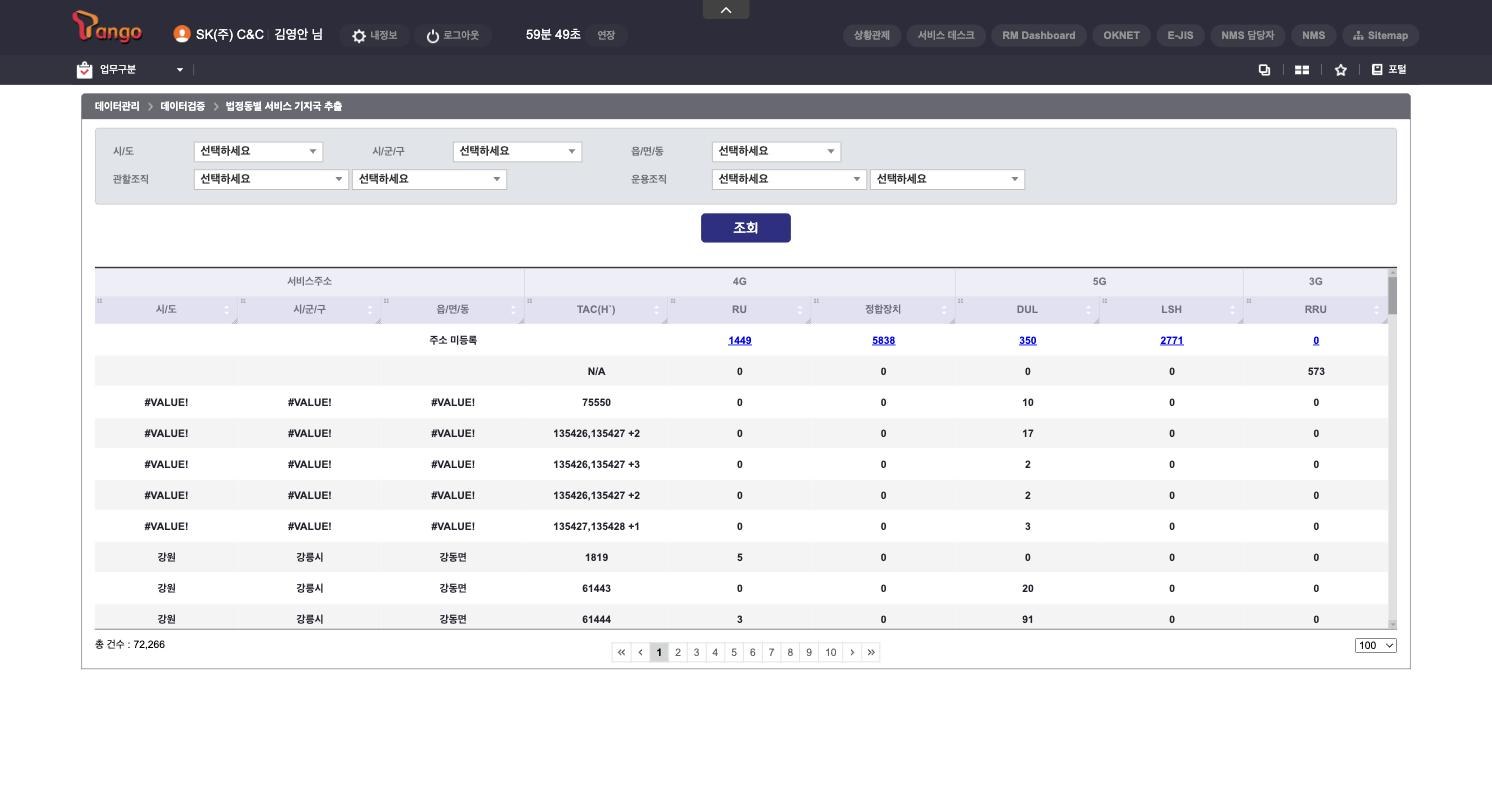Change the rows-per-page dropdown showing 100
Image resolution: width=1492 pixels, height=812 pixels.
pos(1376,646)
